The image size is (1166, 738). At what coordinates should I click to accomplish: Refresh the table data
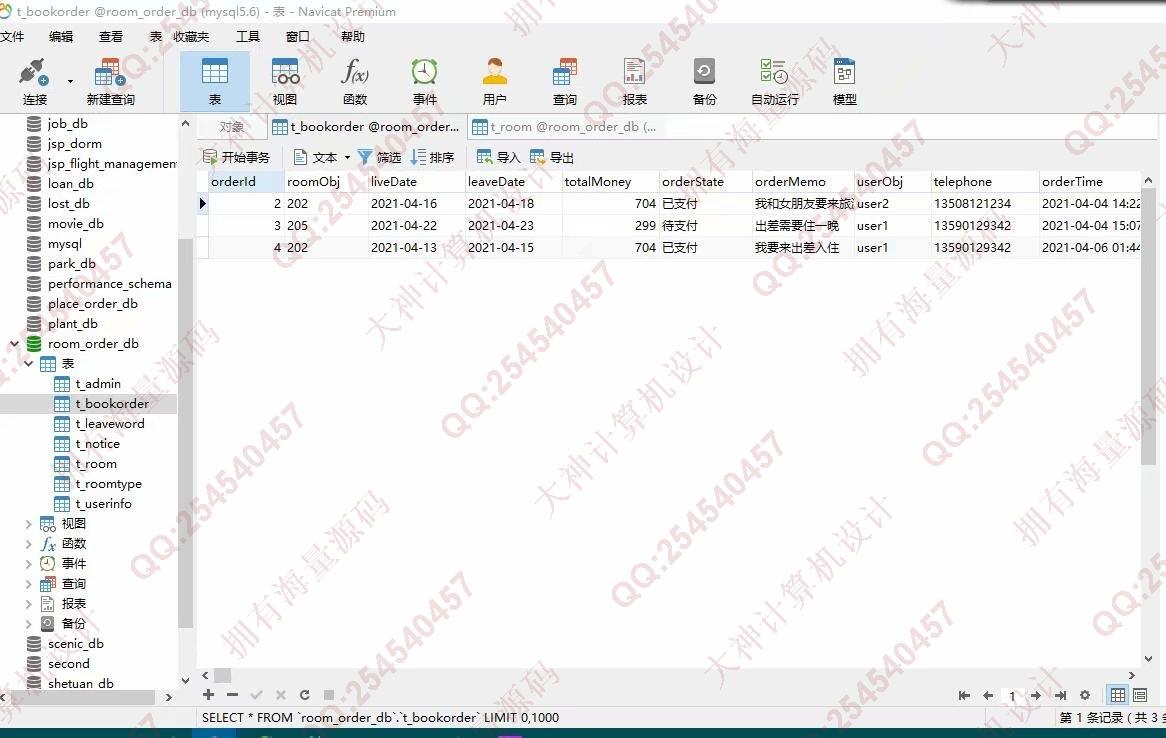tap(304, 695)
